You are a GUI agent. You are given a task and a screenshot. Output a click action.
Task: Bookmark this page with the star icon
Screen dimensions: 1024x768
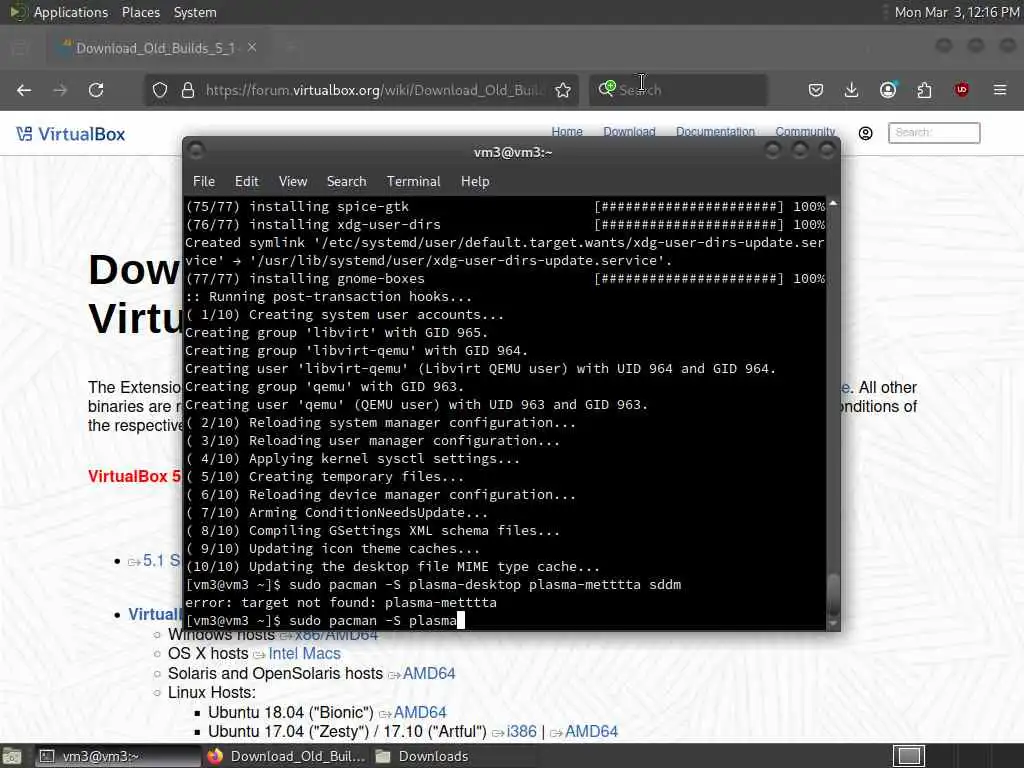[563, 90]
